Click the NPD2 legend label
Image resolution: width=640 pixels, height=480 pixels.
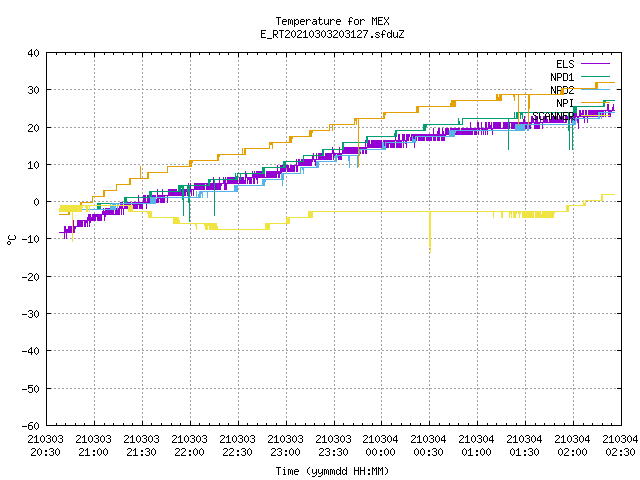pos(562,90)
